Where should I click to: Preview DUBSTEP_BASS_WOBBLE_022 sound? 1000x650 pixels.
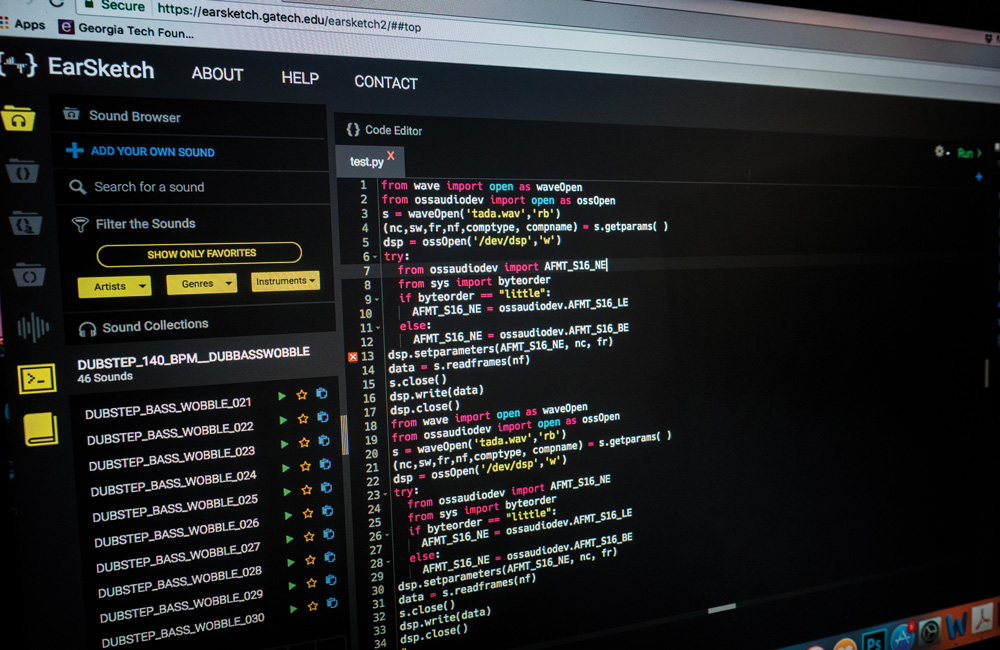coord(284,420)
